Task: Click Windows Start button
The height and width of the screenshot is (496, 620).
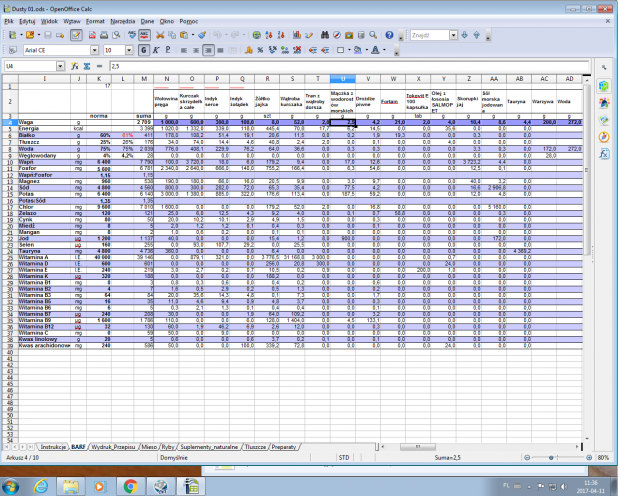Action: click(11, 487)
